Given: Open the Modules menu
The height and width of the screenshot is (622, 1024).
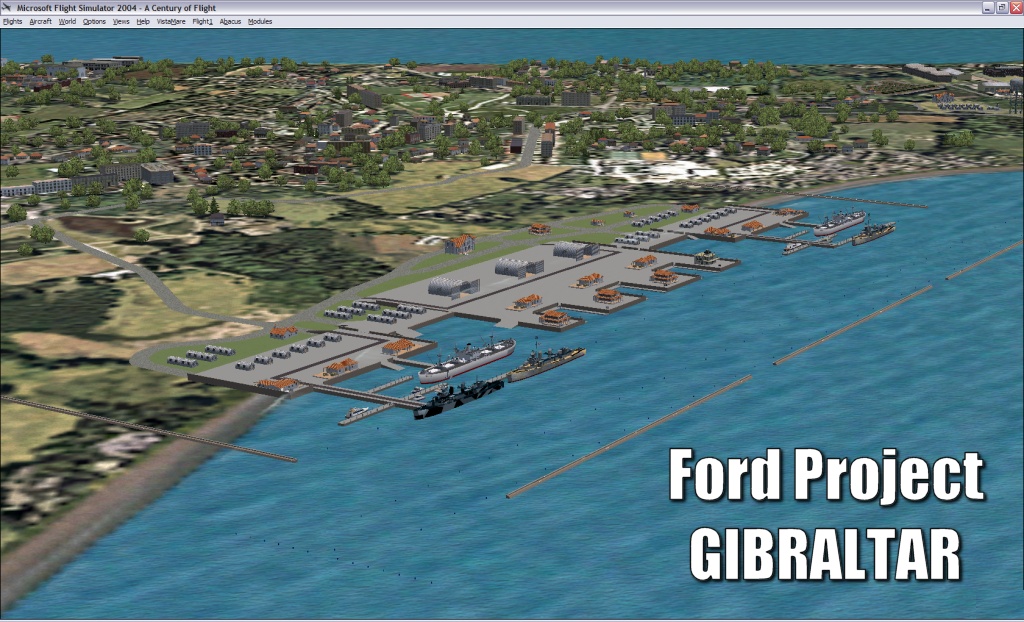Looking at the screenshot, I should 260,22.
